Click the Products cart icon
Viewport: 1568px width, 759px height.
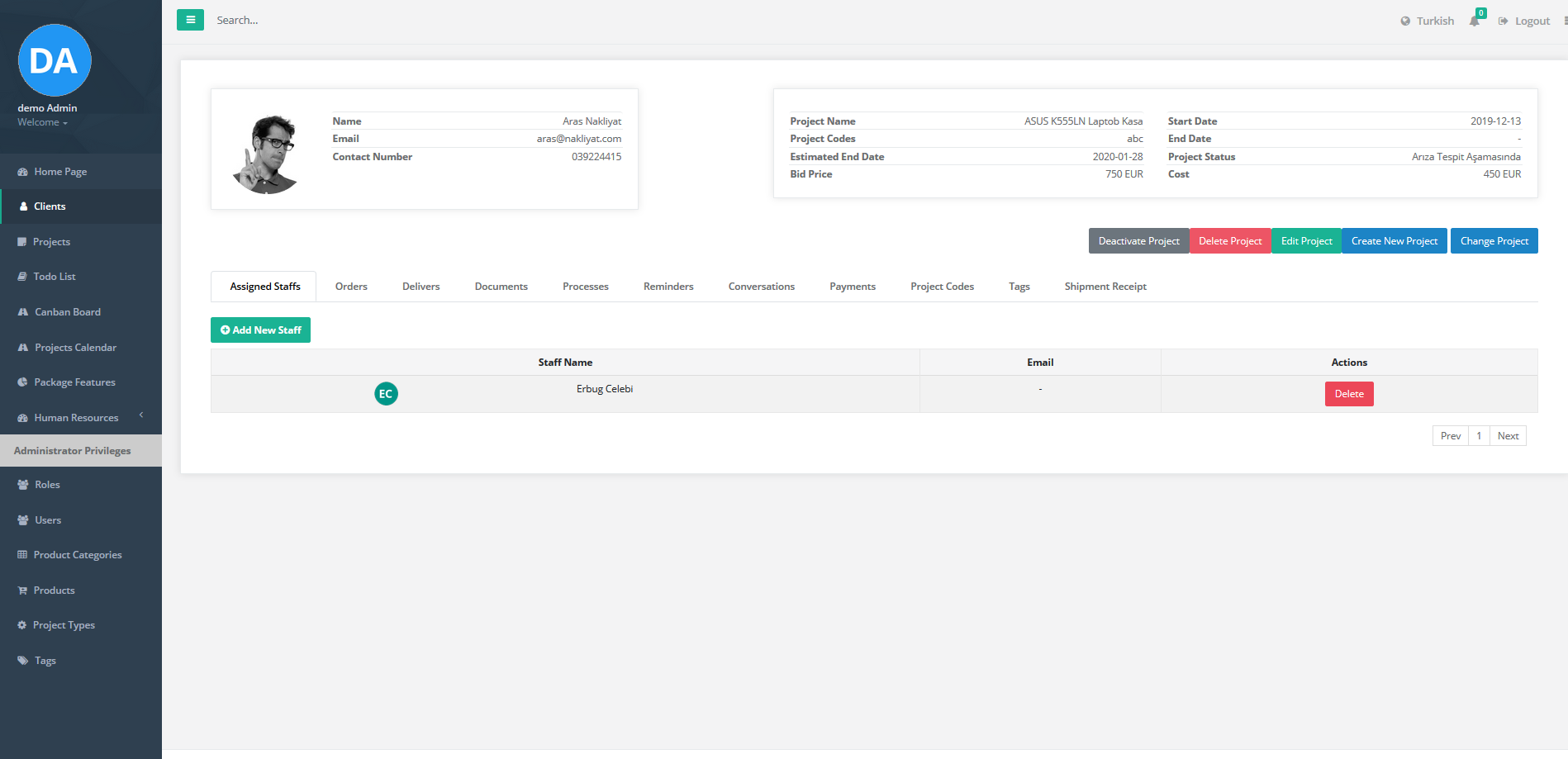(22, 591)
